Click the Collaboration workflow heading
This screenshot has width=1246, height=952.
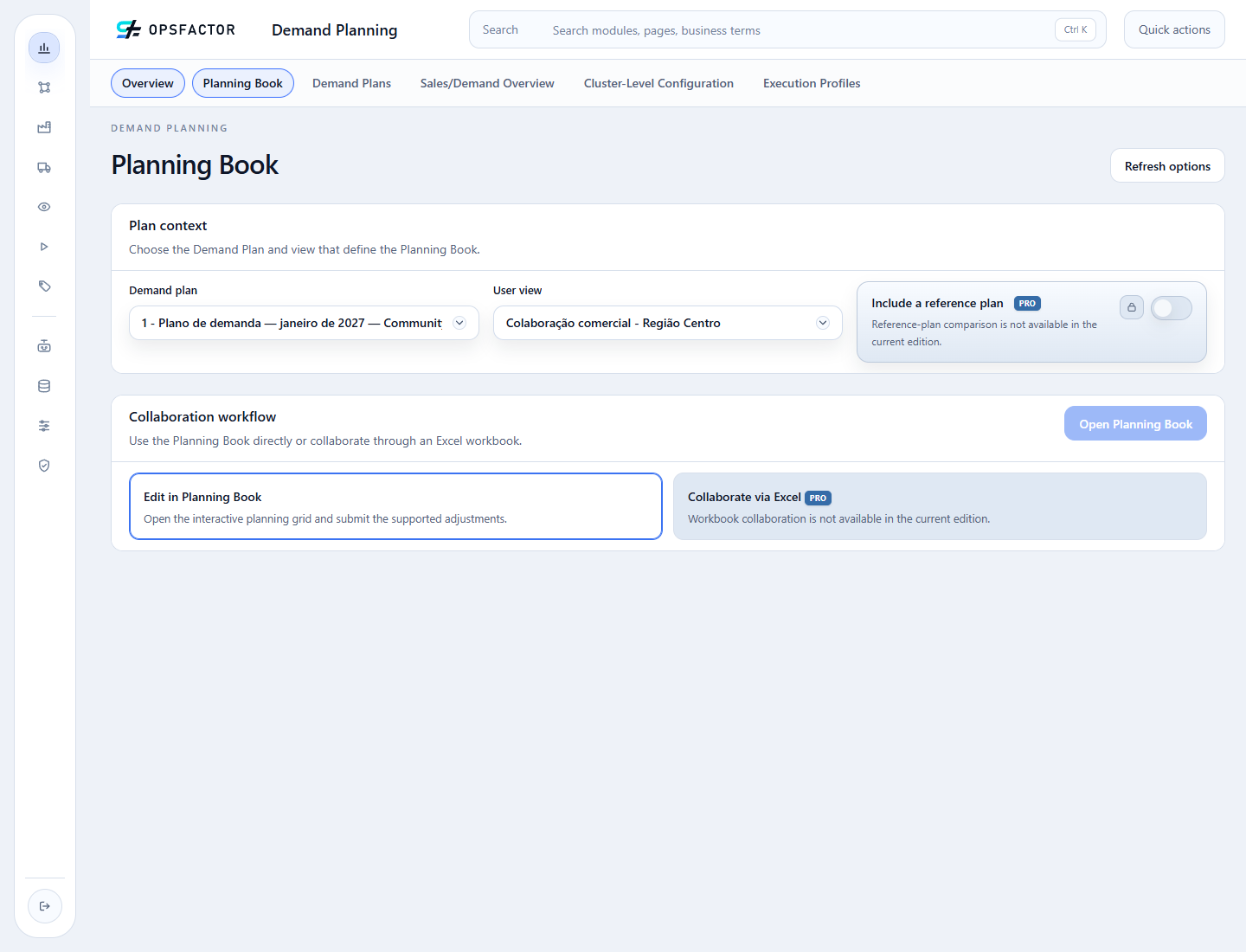(202, 417)
